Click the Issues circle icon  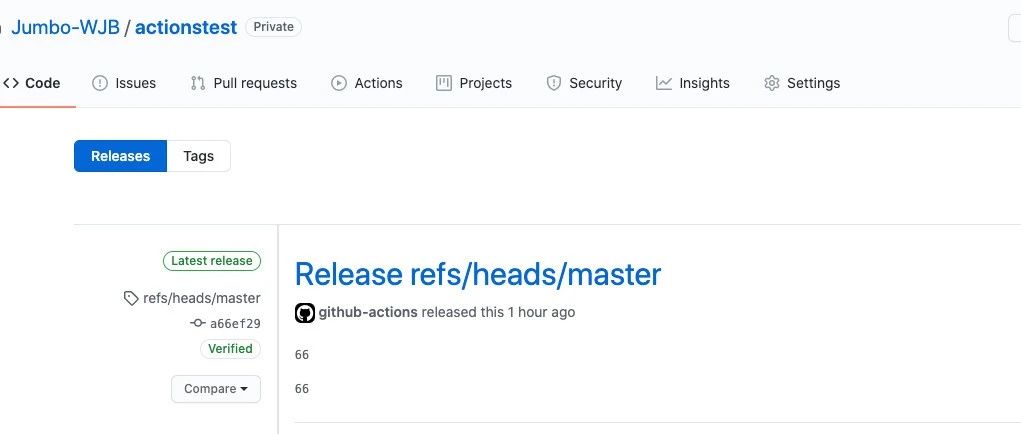[x=100, y=83]
